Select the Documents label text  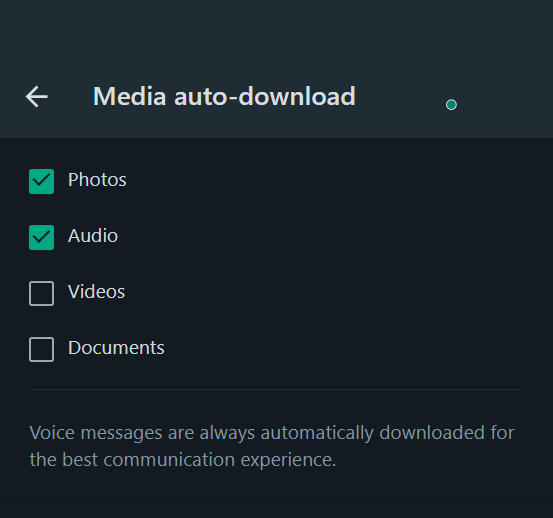tap(116, 348)
